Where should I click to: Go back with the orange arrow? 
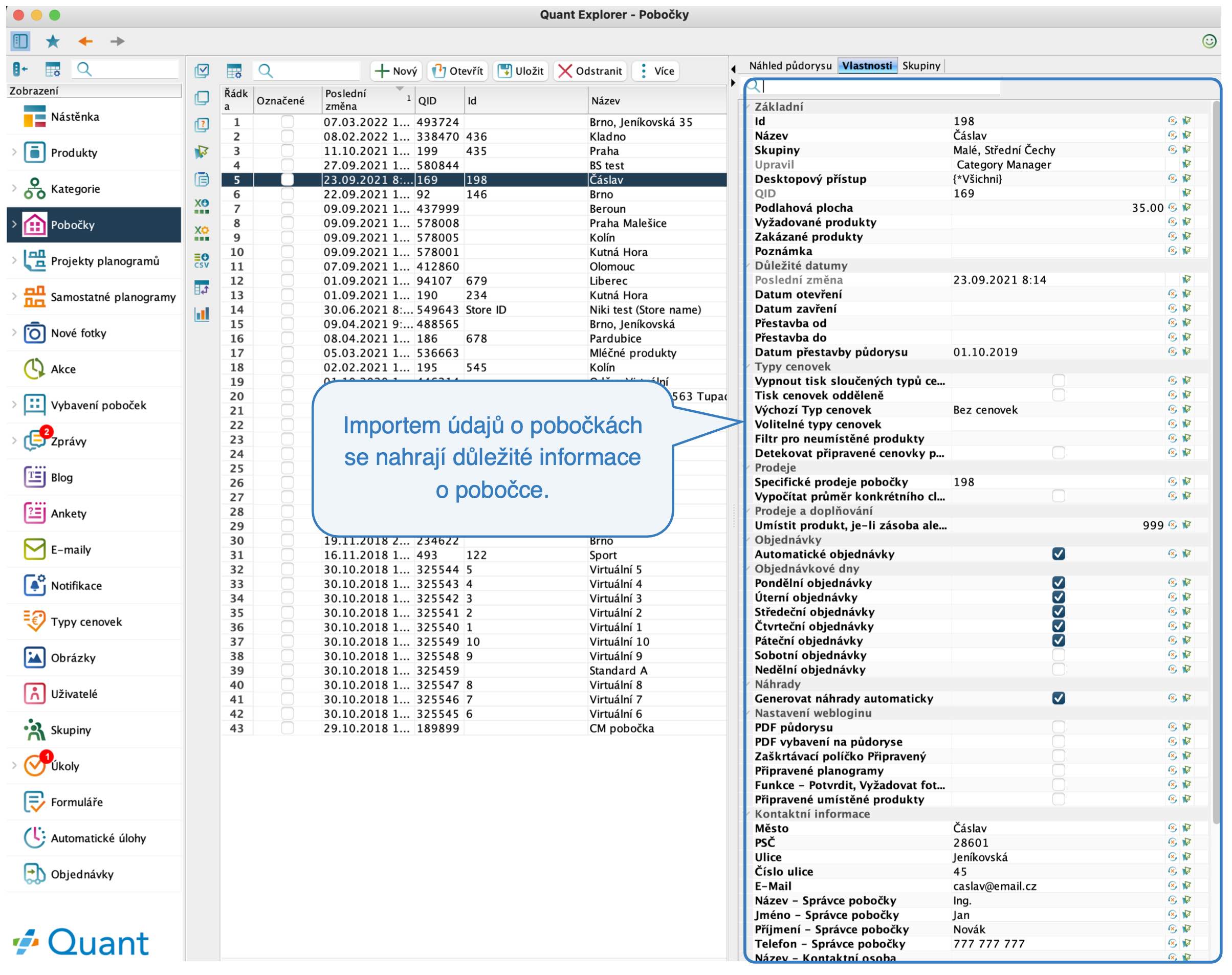pos(85,41)
